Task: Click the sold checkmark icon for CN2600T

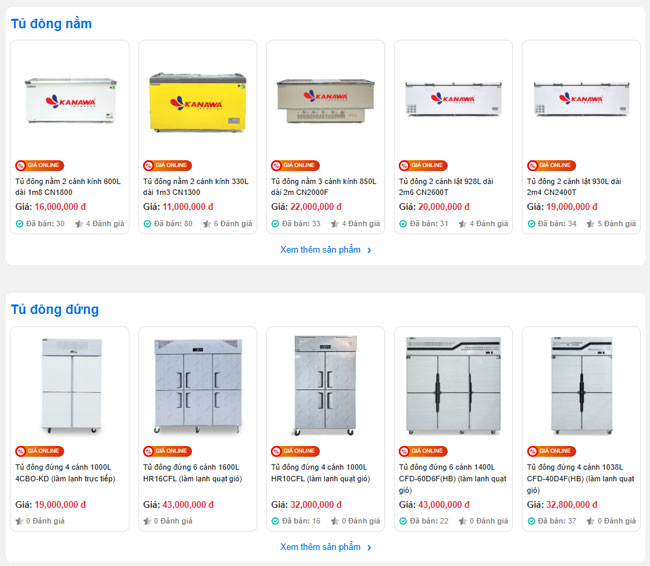Action: (x=404, y=224)
